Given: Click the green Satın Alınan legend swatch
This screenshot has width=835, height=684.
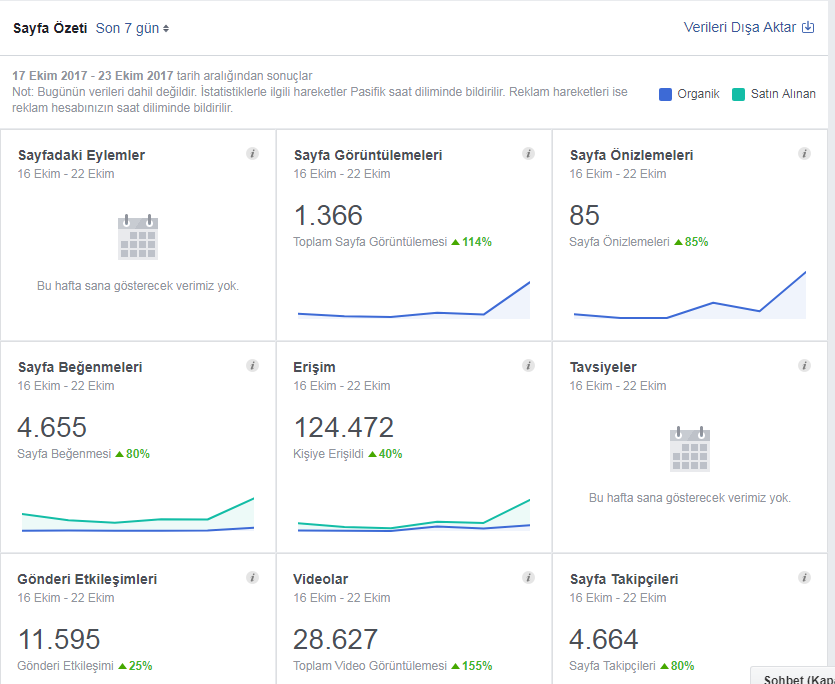Looking at the screenshot, I should coord(738,94).
